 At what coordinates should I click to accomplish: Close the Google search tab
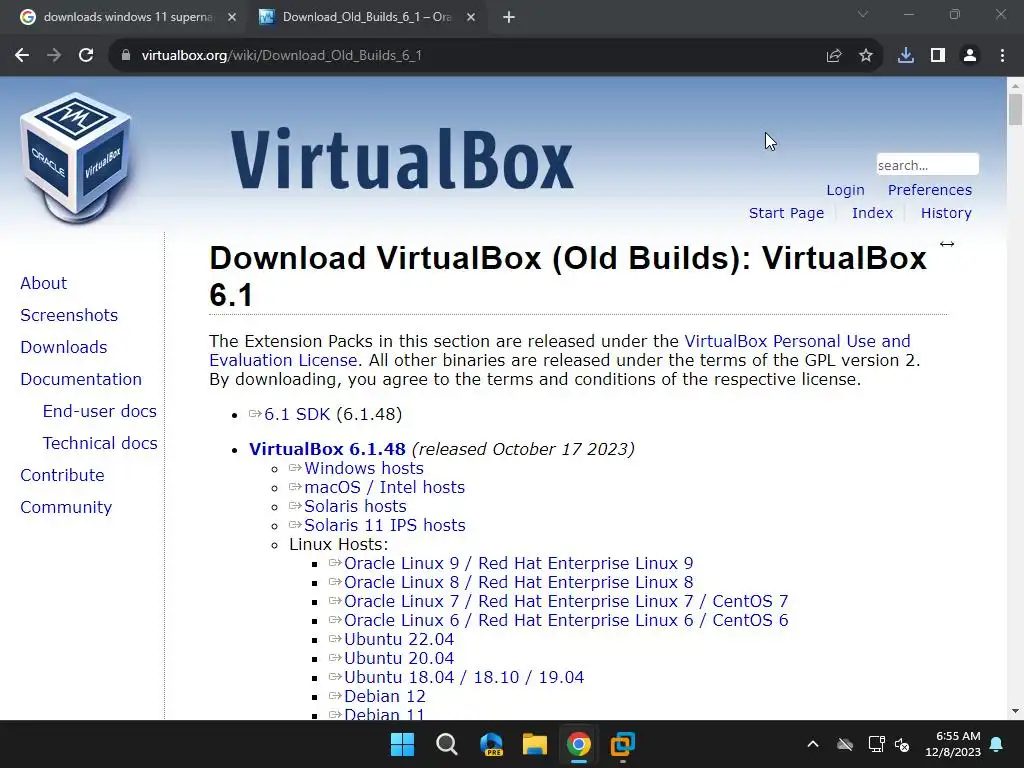(232, 18)
